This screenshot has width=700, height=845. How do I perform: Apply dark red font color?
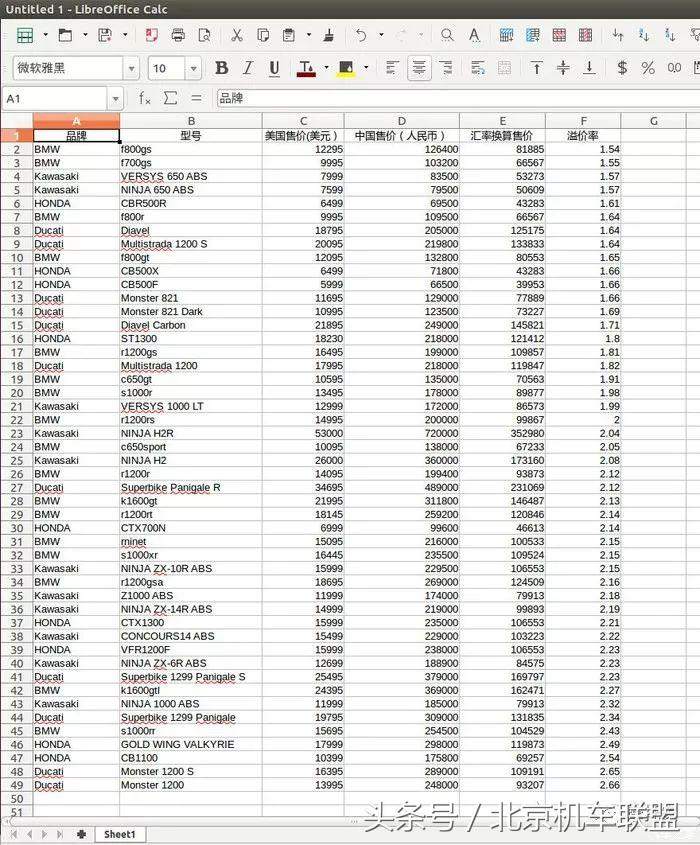click(x=306, y=68)
